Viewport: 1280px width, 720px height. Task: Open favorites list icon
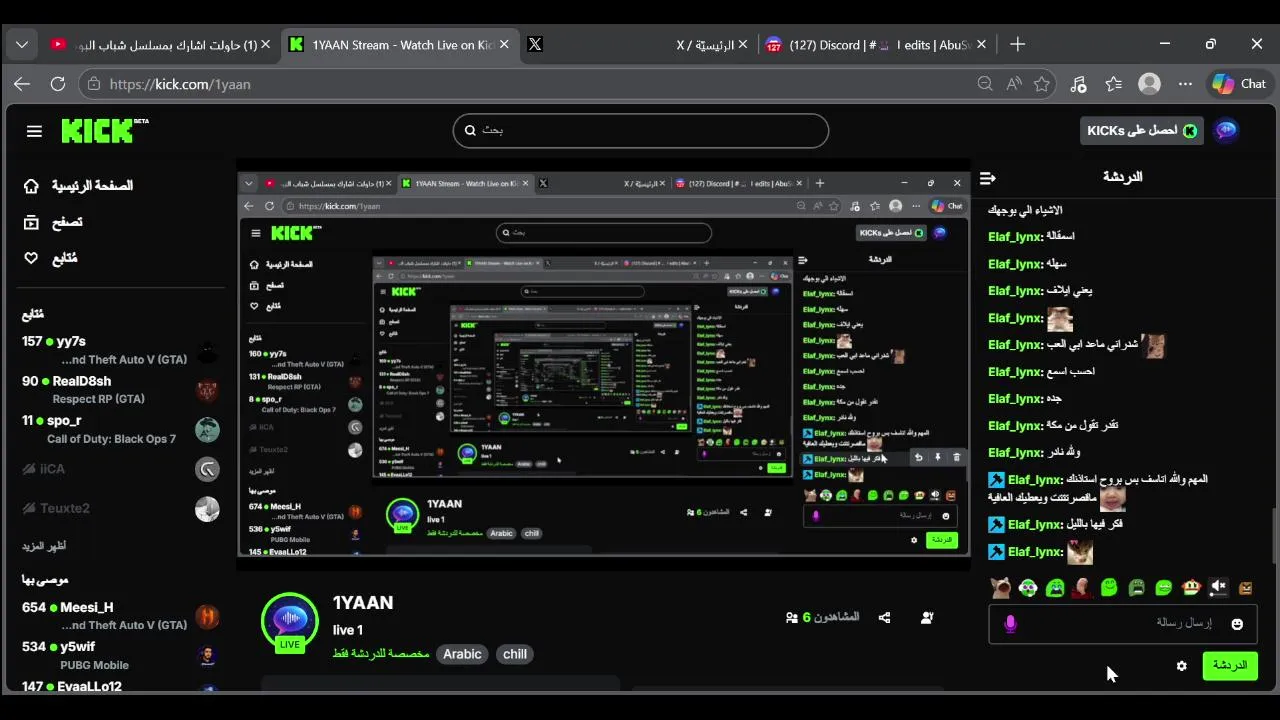point(1114,84)
